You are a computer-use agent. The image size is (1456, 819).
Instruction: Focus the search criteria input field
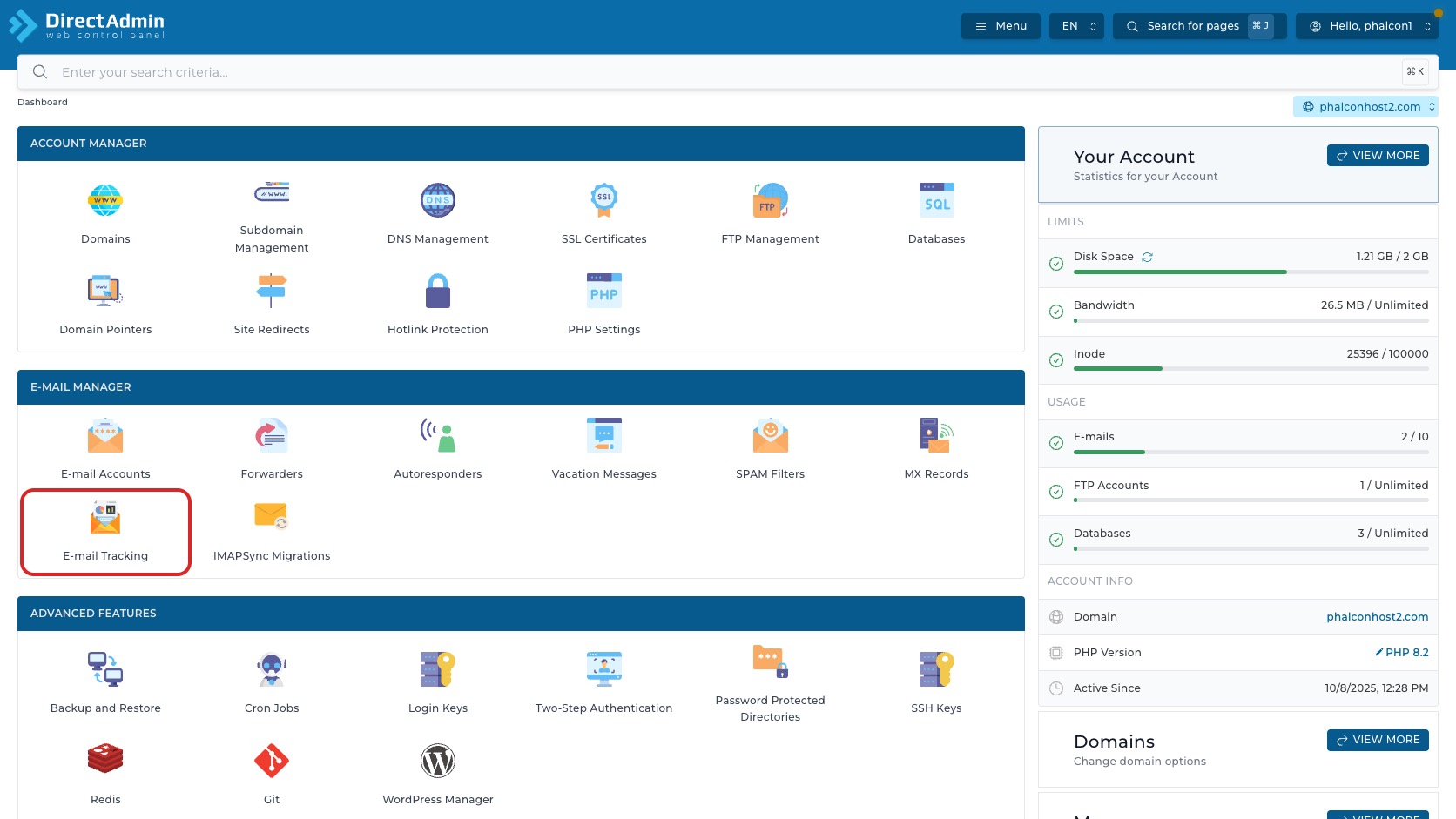point(728,72)
